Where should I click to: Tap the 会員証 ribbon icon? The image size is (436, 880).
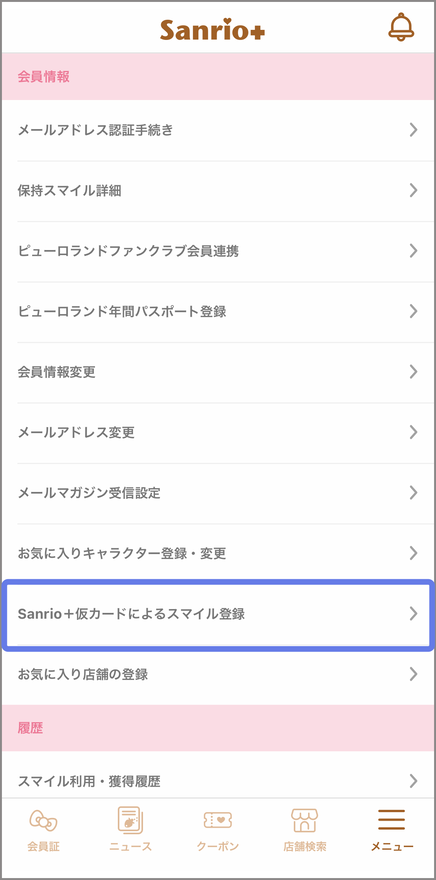point(43,823)
